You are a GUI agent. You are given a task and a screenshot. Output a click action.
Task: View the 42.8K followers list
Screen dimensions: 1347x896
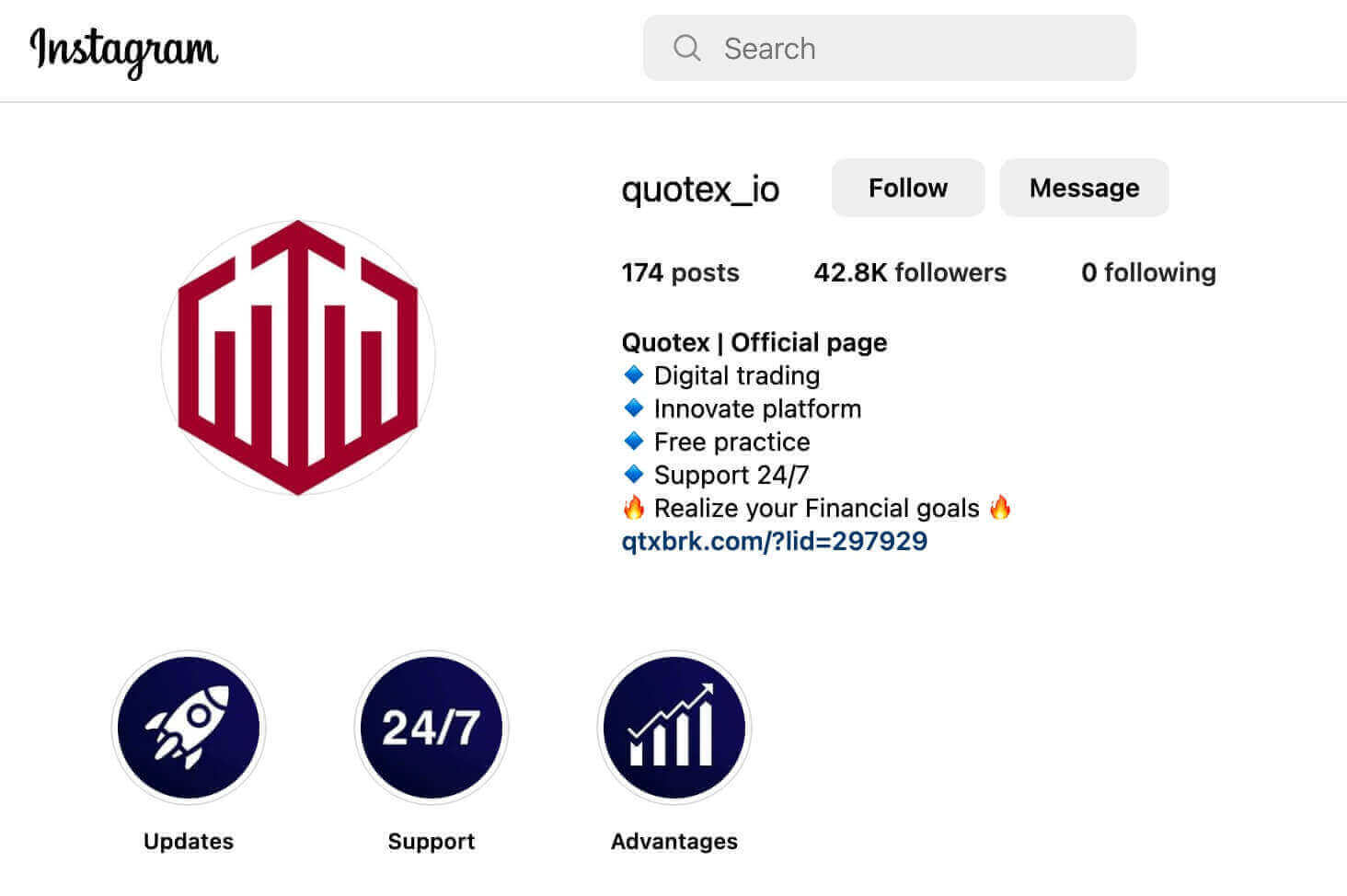pos(910,272)
